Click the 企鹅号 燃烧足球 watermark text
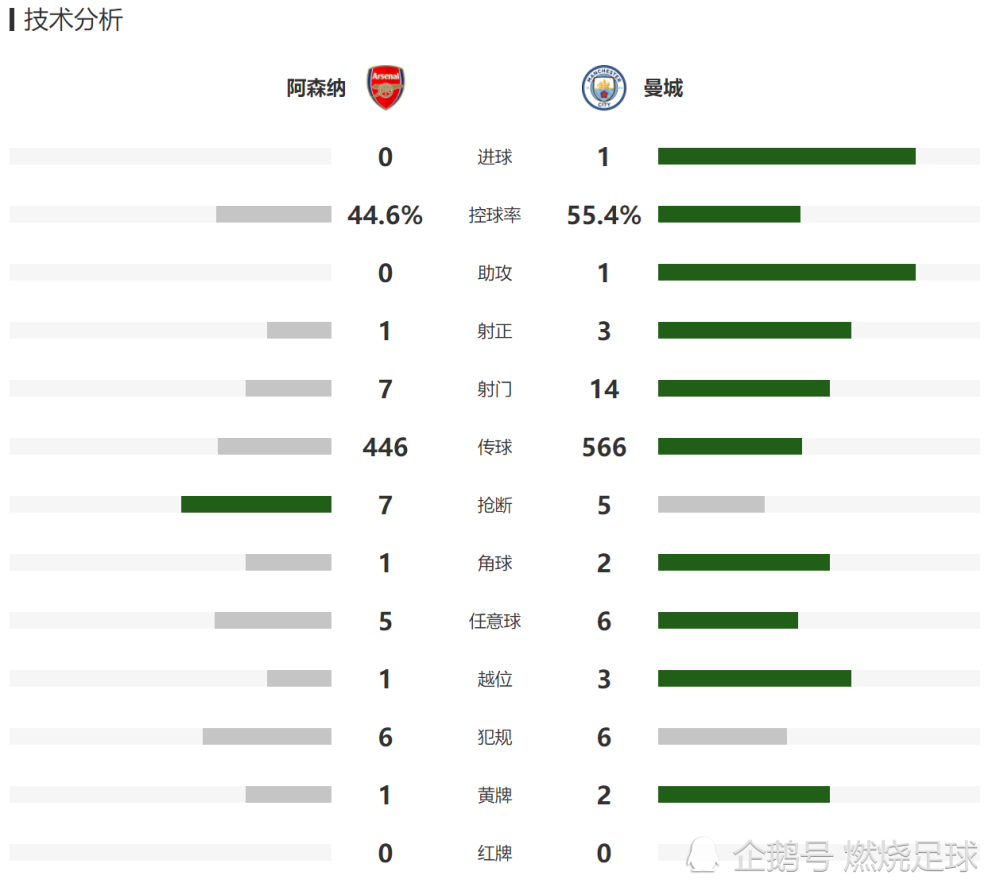 (x=855, y=855)
